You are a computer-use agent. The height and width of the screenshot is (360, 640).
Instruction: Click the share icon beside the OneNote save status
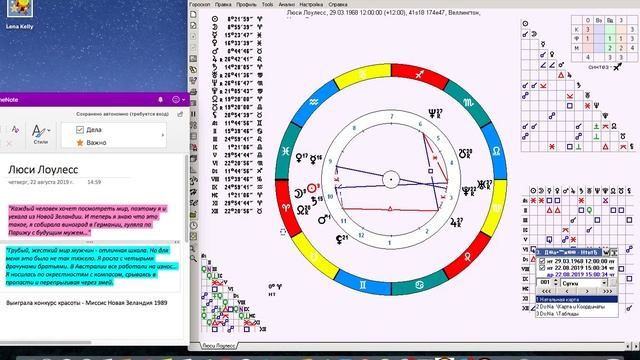pos(180,114)
